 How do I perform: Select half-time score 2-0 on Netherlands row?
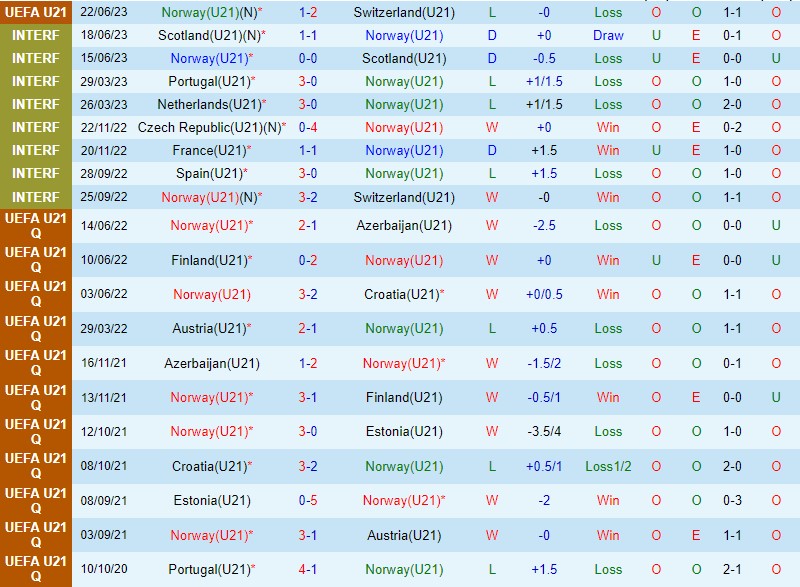(732, 105)
